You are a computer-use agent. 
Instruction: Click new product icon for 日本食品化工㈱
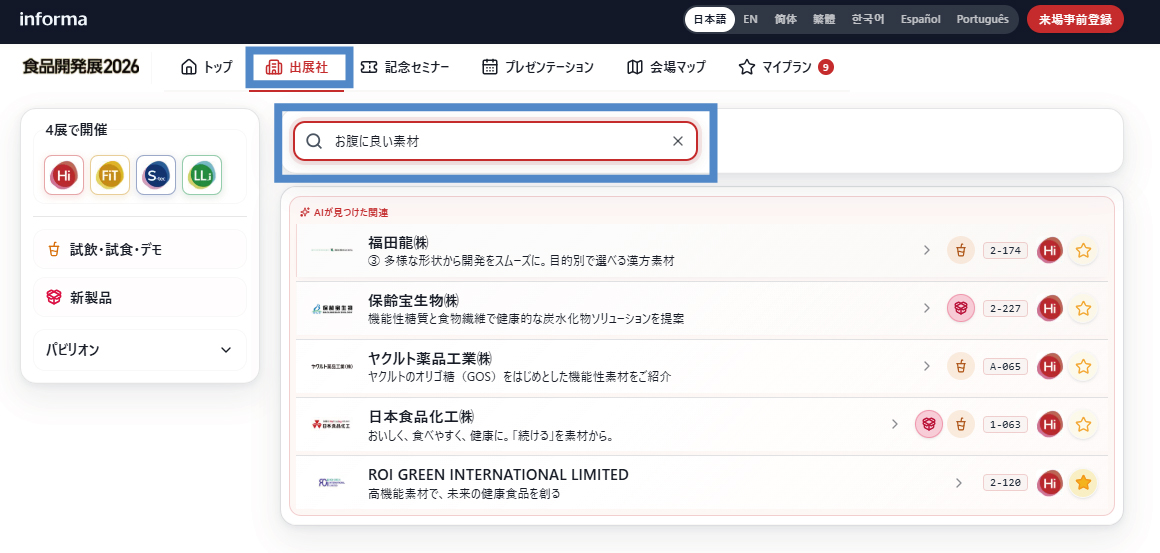928,424
